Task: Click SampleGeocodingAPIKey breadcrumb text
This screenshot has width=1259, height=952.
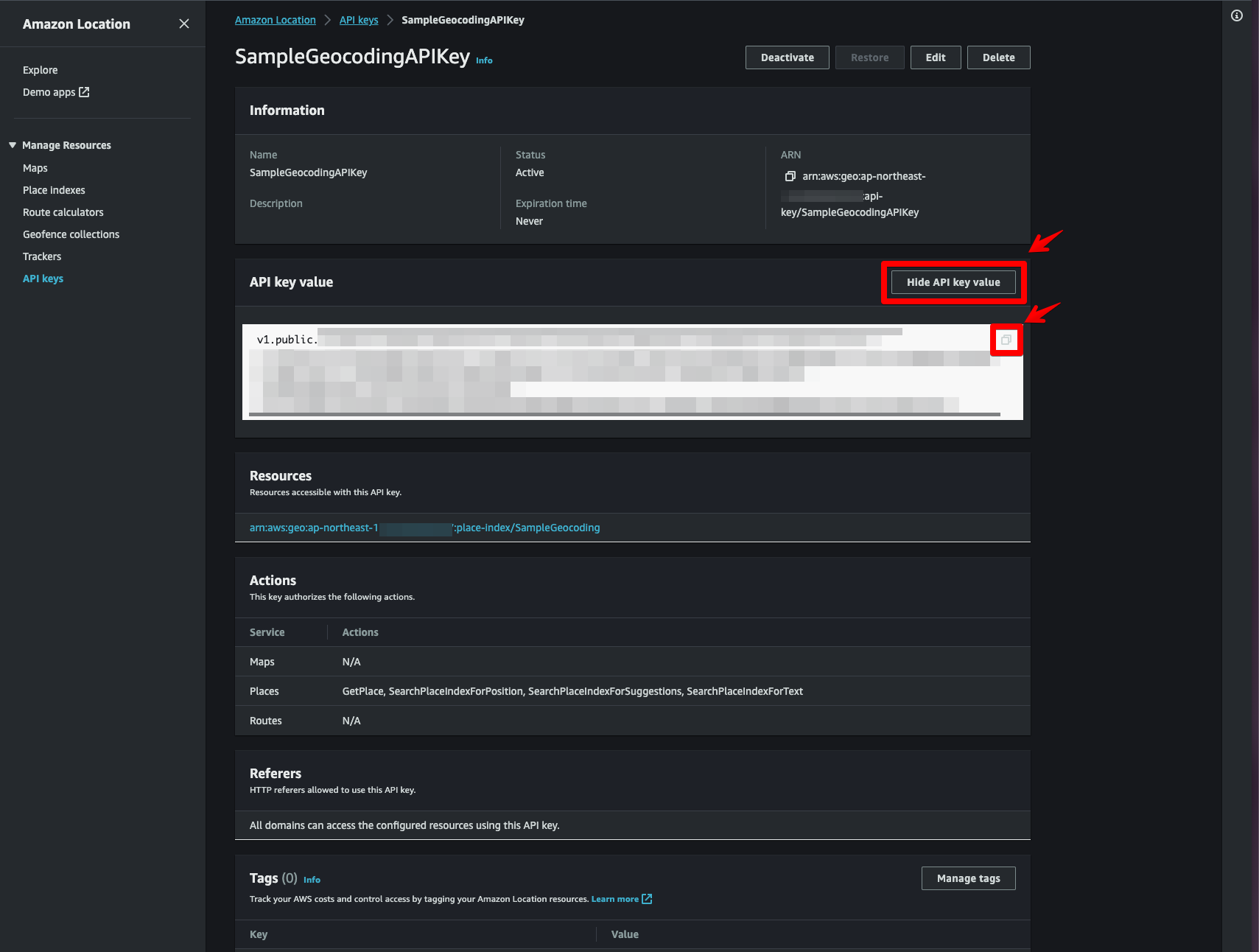Action: [463, 20]
